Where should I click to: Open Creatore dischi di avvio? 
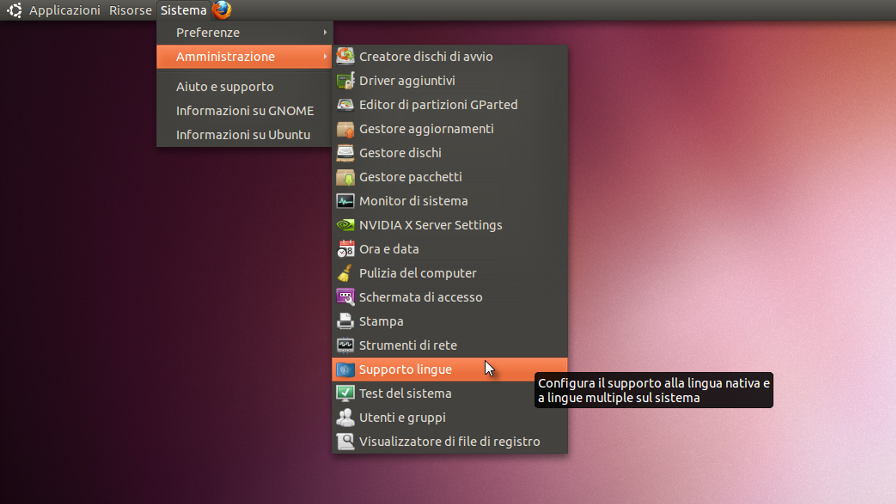point(425,57)
